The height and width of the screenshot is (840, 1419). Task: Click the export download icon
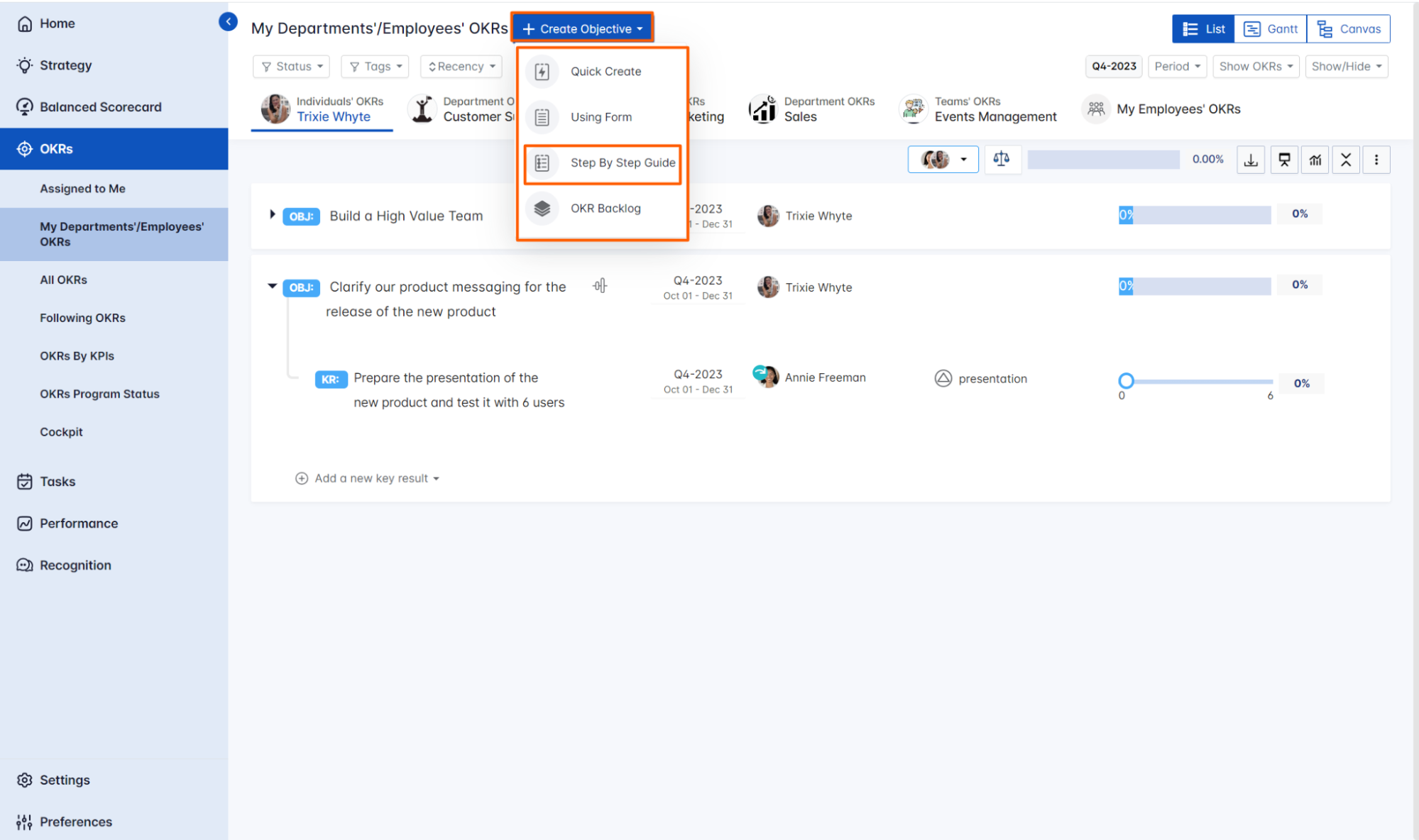click(x=1251, y=159)
